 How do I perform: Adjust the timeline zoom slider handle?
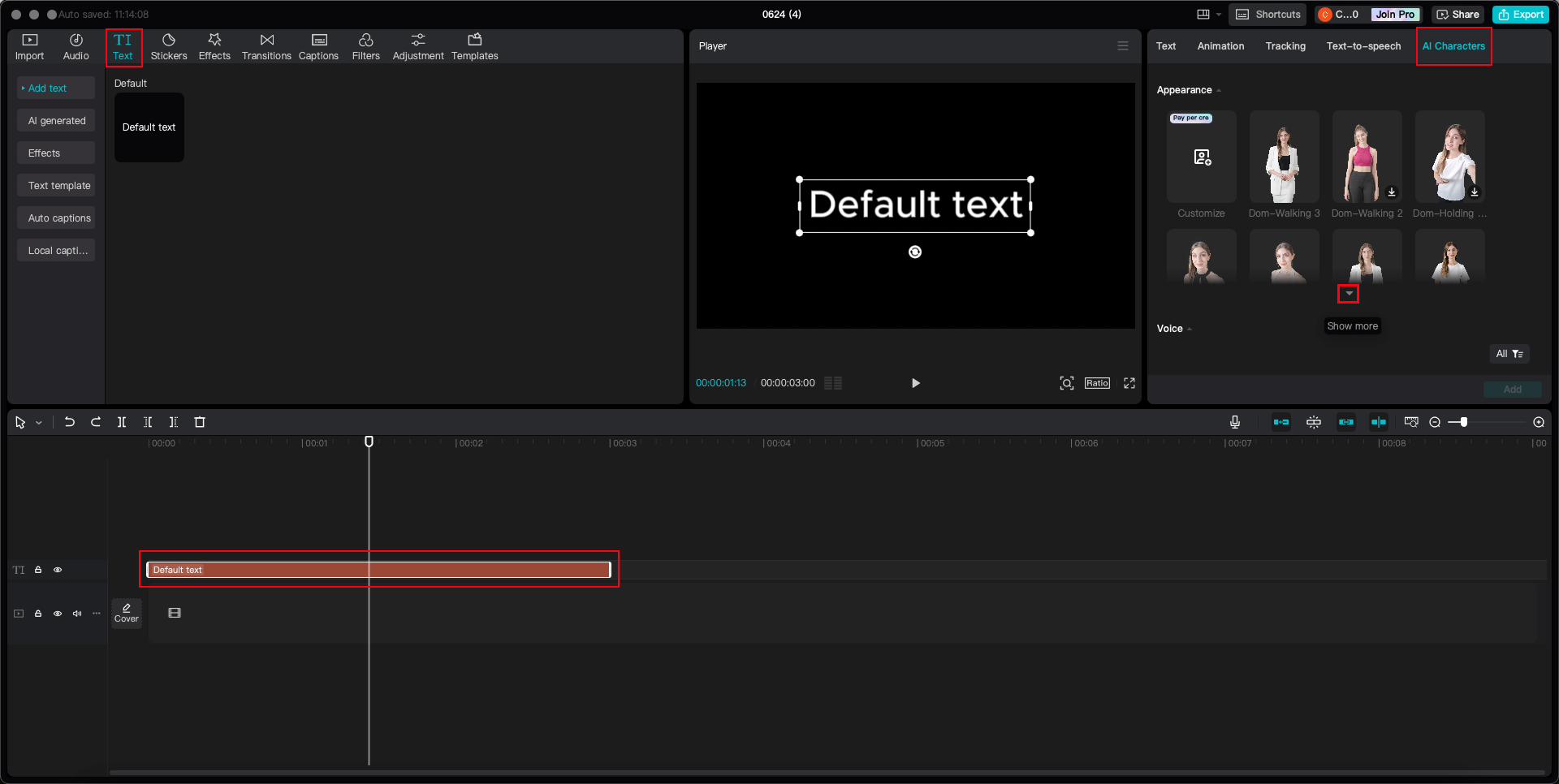coord(1463,422)
